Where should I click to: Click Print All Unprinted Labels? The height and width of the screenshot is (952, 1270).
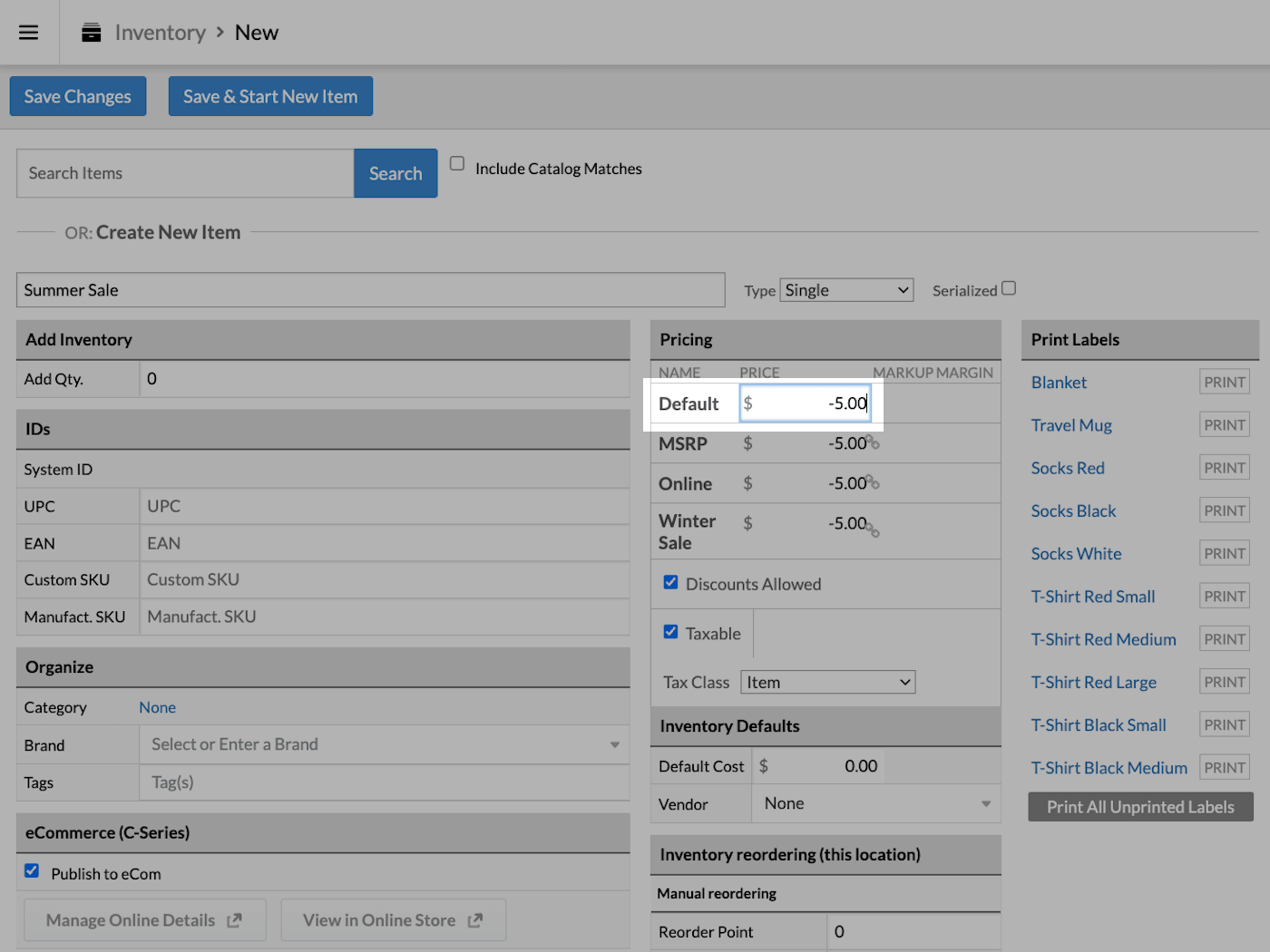[x=1140, y=807]
